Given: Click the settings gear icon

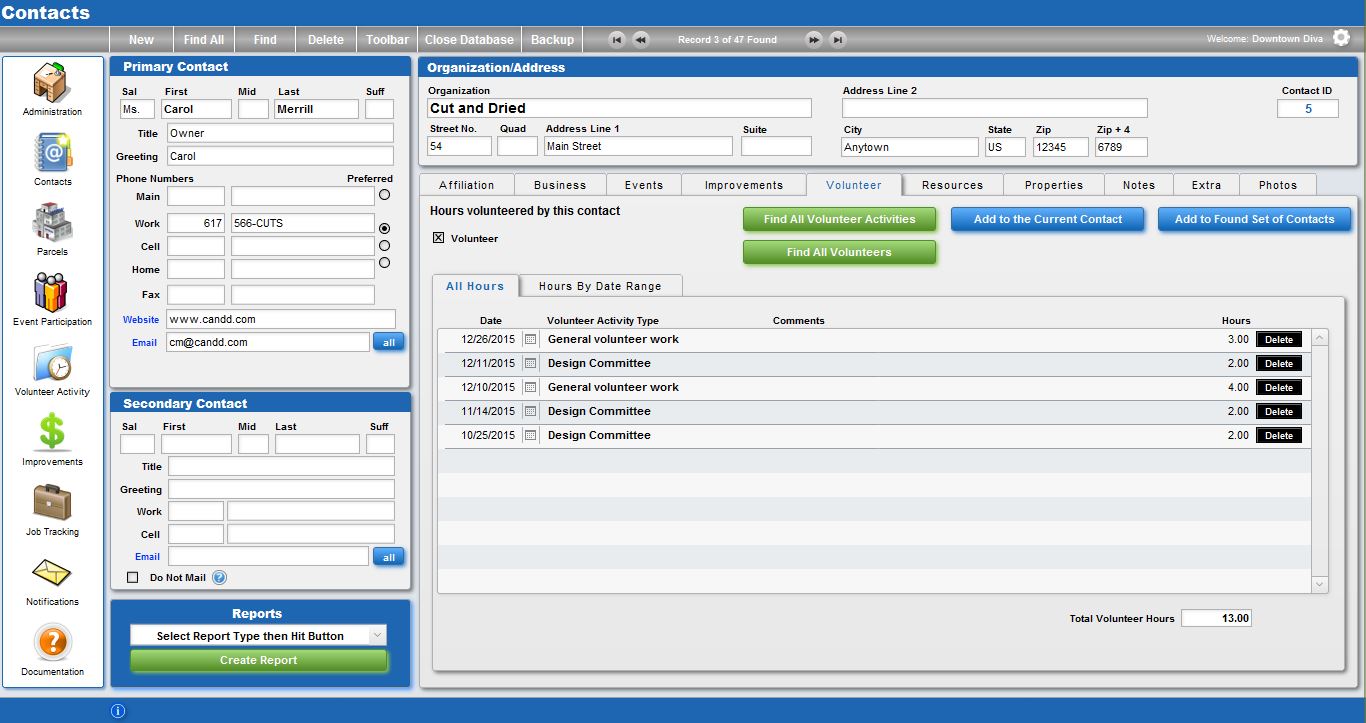Looking at the screenshot, I should point(1341,38).
